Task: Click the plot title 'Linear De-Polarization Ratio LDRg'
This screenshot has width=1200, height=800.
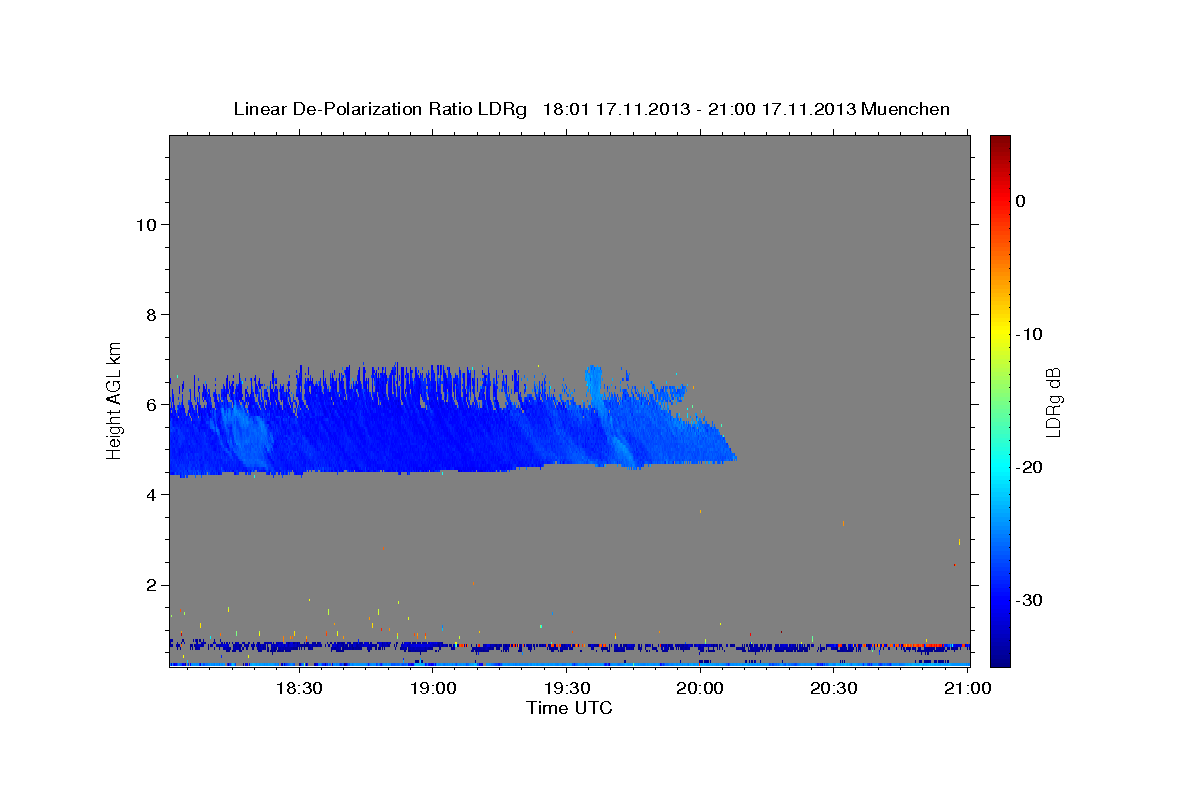Action: tap(379, 109)
